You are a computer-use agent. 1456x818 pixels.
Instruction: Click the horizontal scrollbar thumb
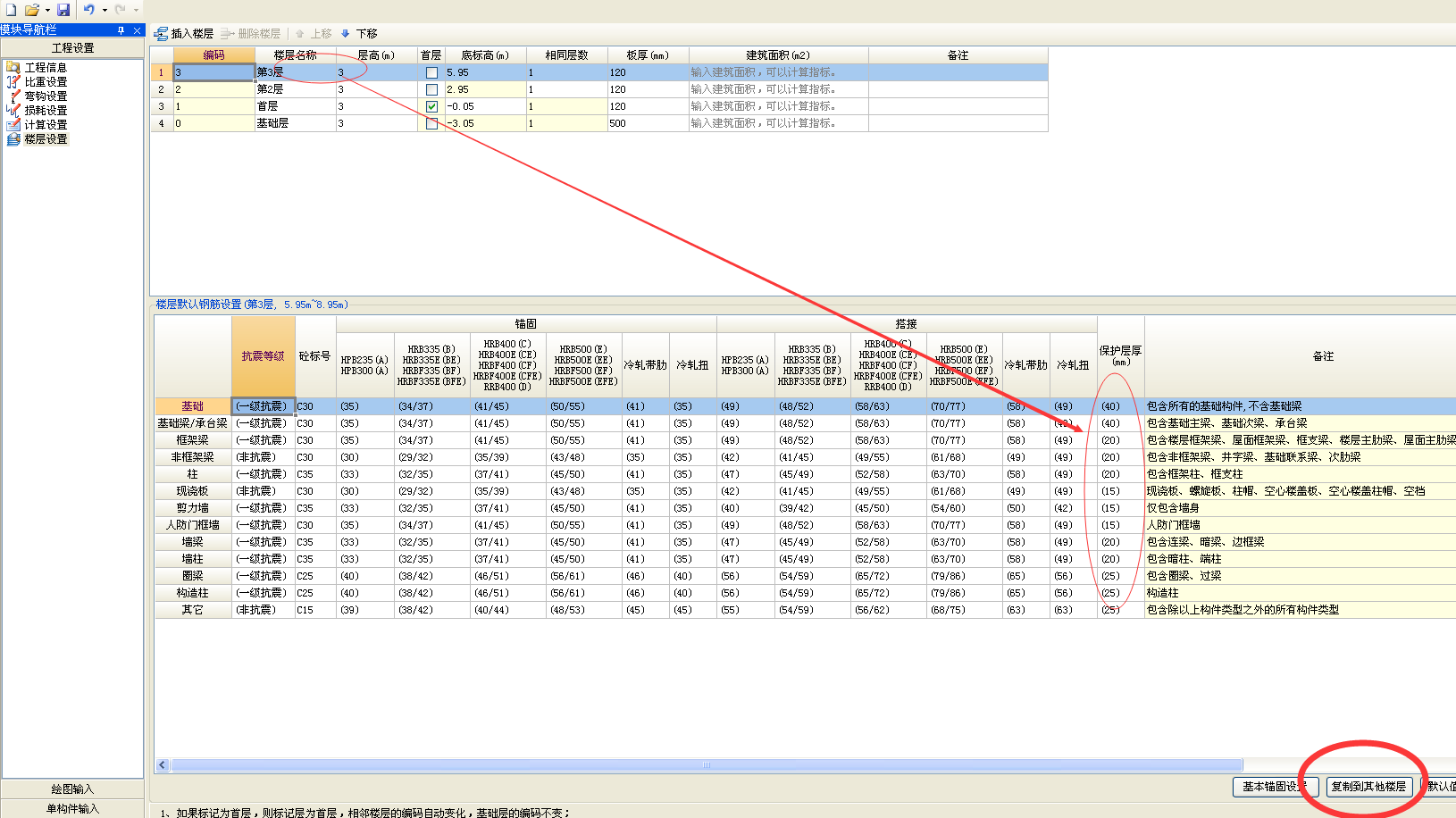point(707,765)
